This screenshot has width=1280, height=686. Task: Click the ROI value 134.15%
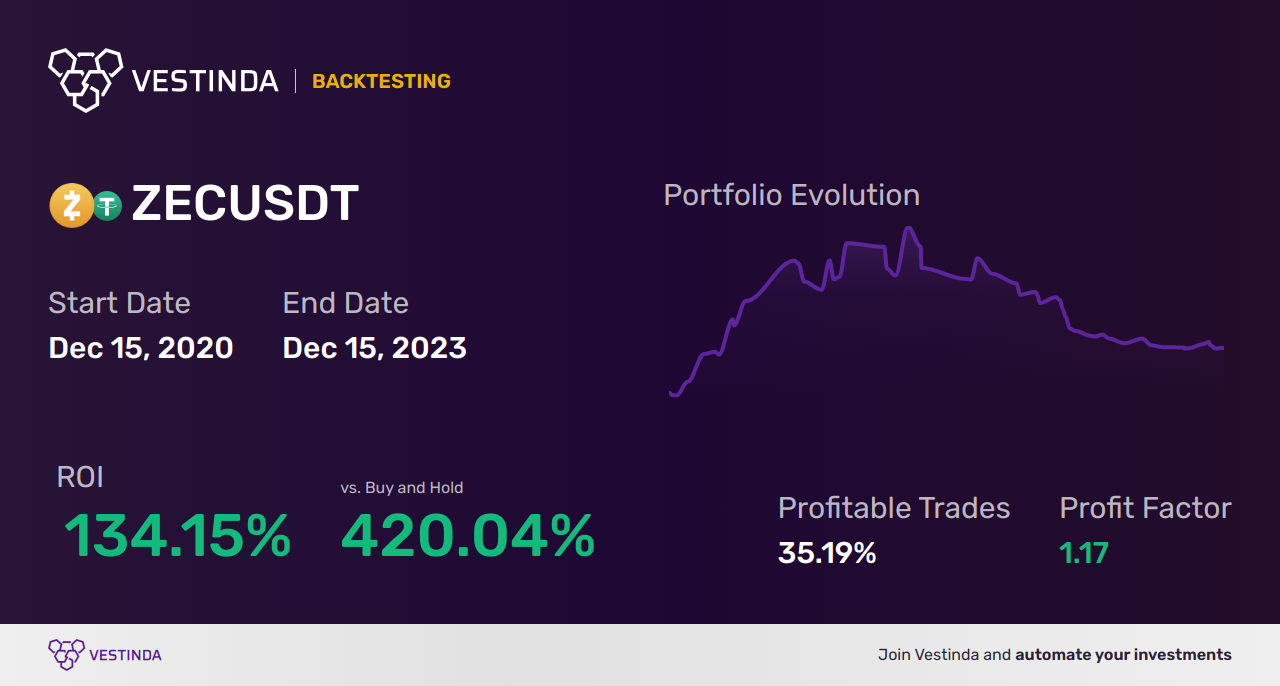[x=177, y=536]
